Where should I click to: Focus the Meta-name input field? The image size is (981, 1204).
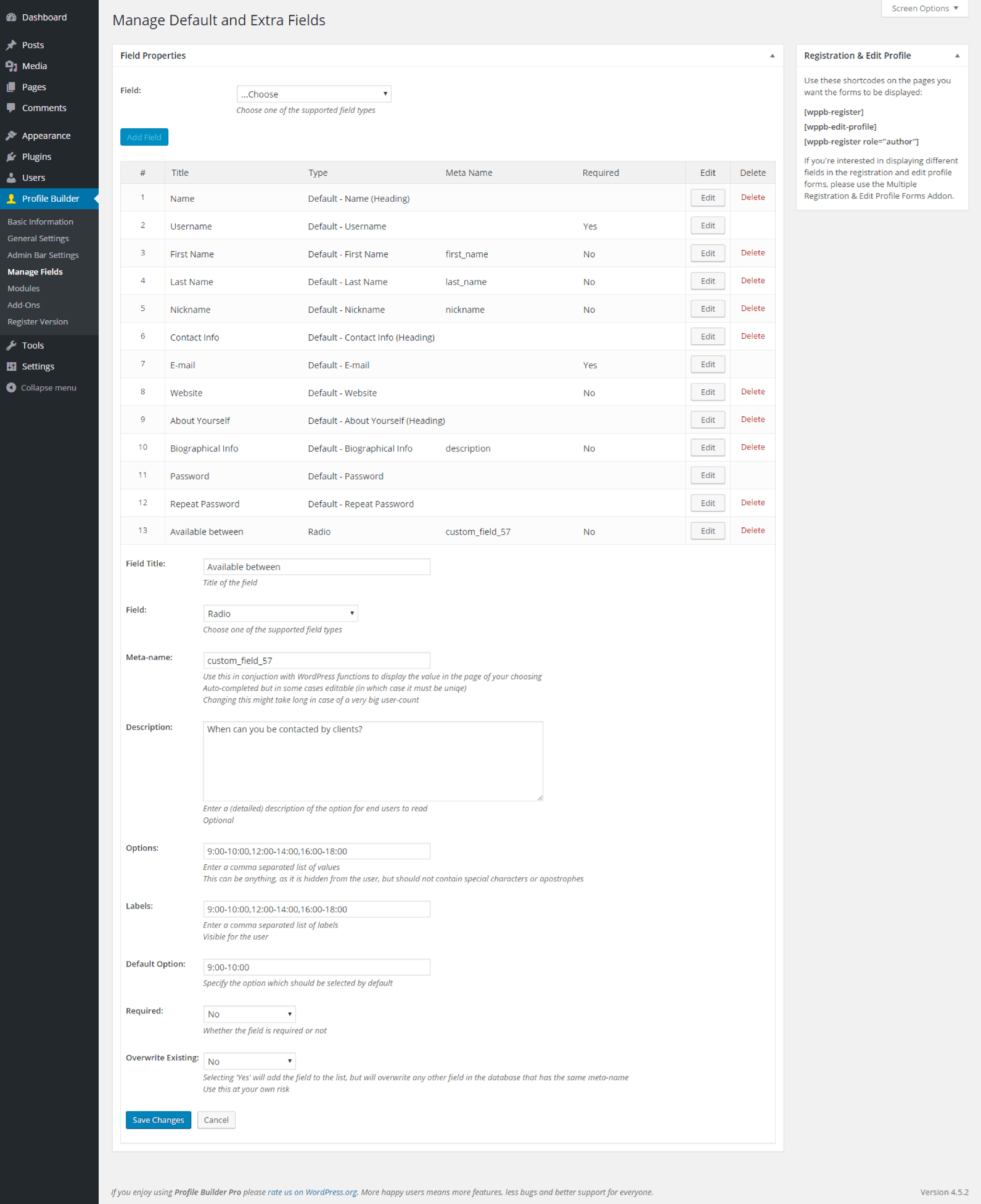tap(317, 661)
